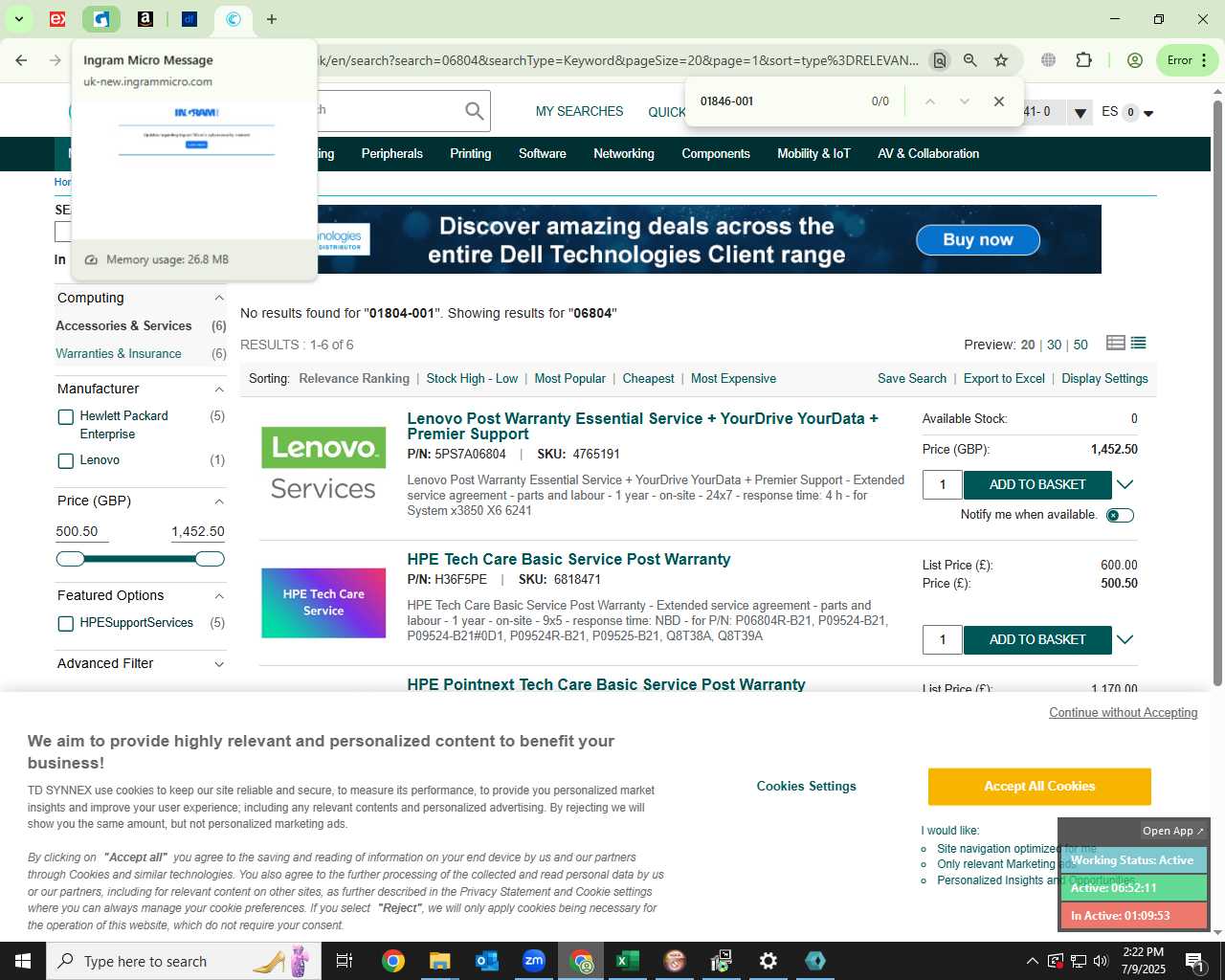Click the minimum price slider handle

[x=71, y=559]
